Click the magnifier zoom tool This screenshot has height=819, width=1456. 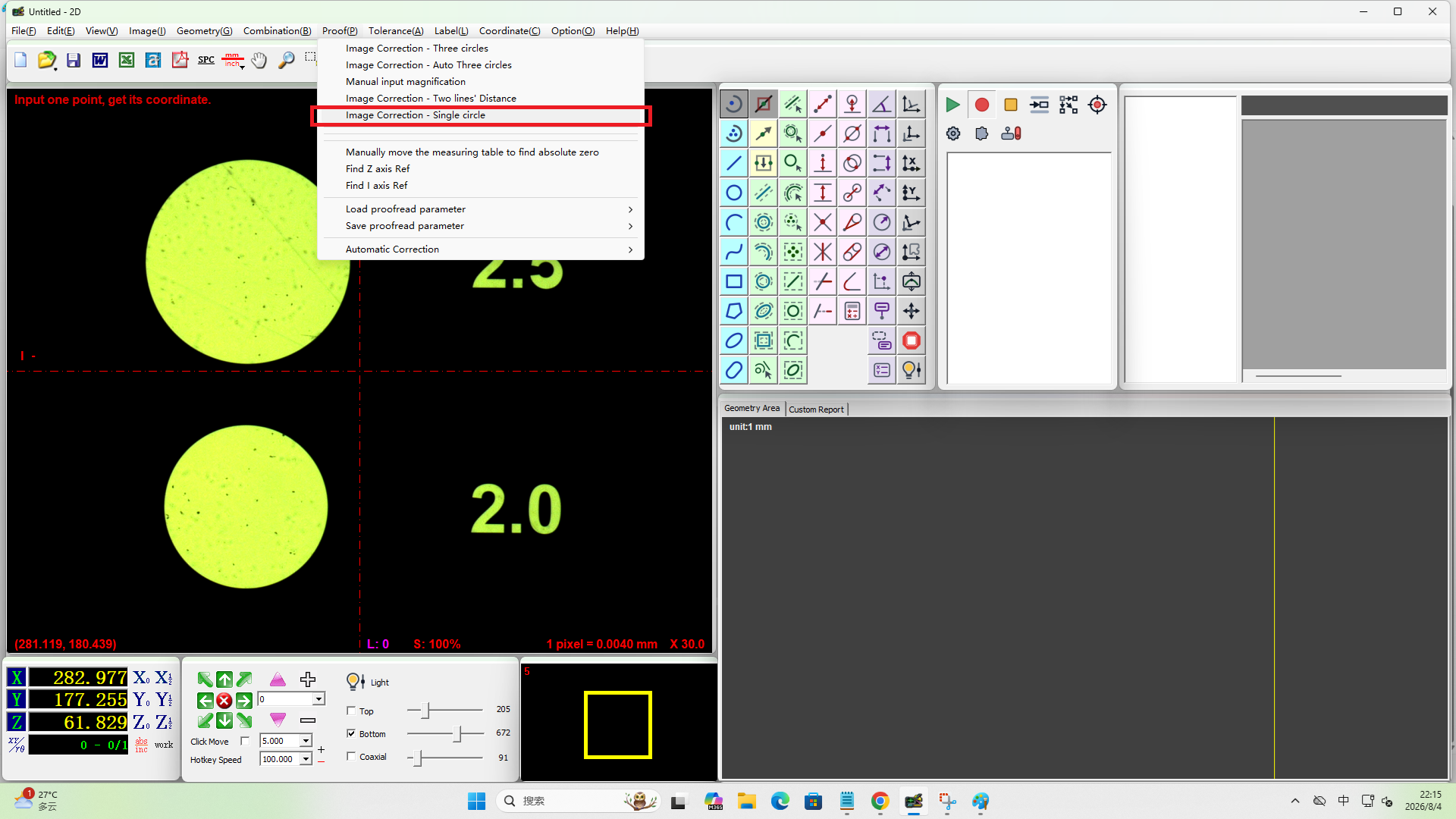286,60
